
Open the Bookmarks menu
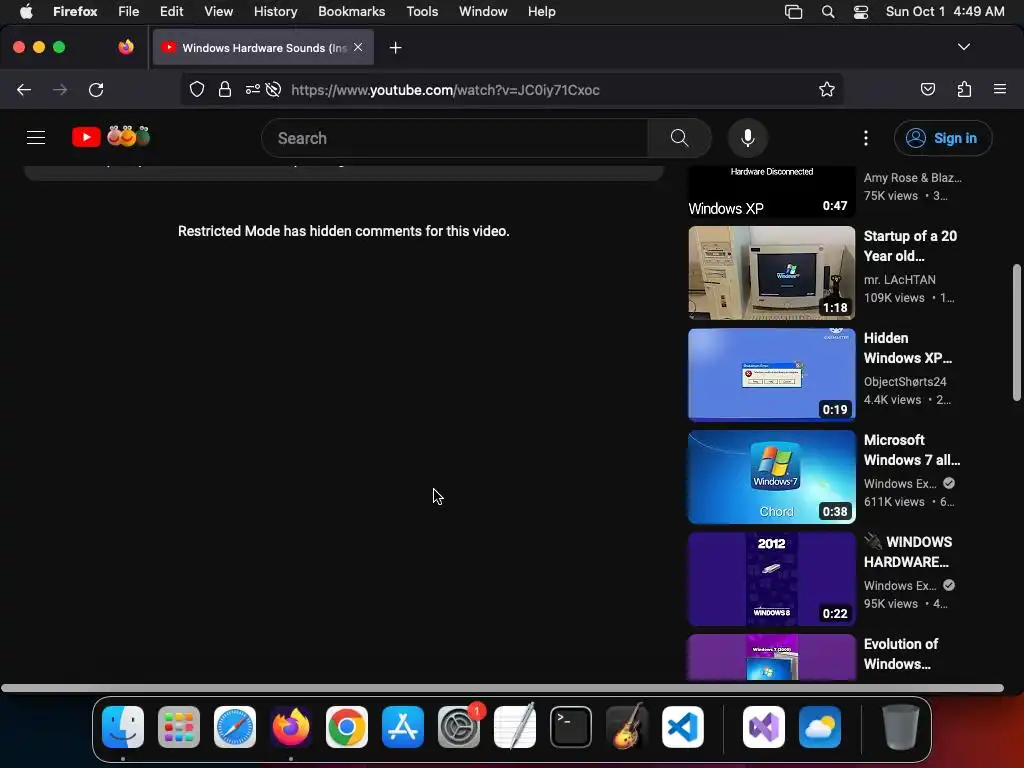point(351,12)
